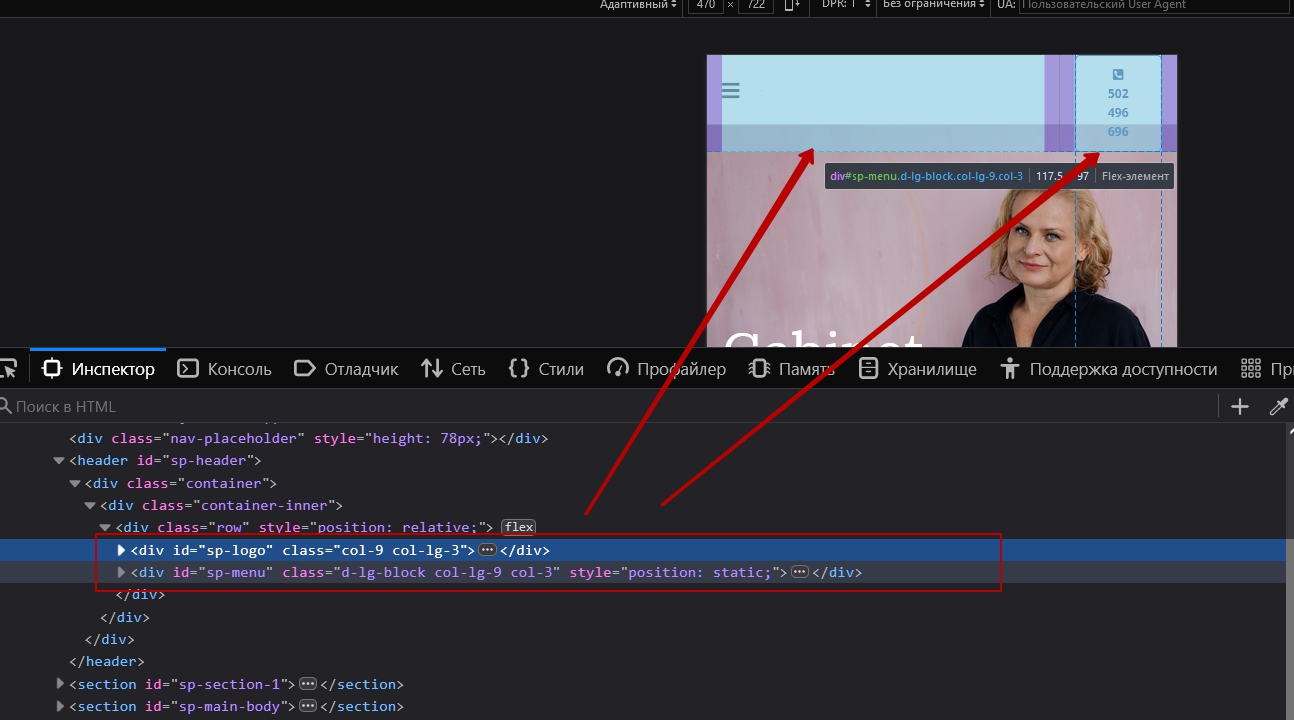Expand the sp-main-body section node
This screenshot has height=720, width=1294.
[59, 706]
